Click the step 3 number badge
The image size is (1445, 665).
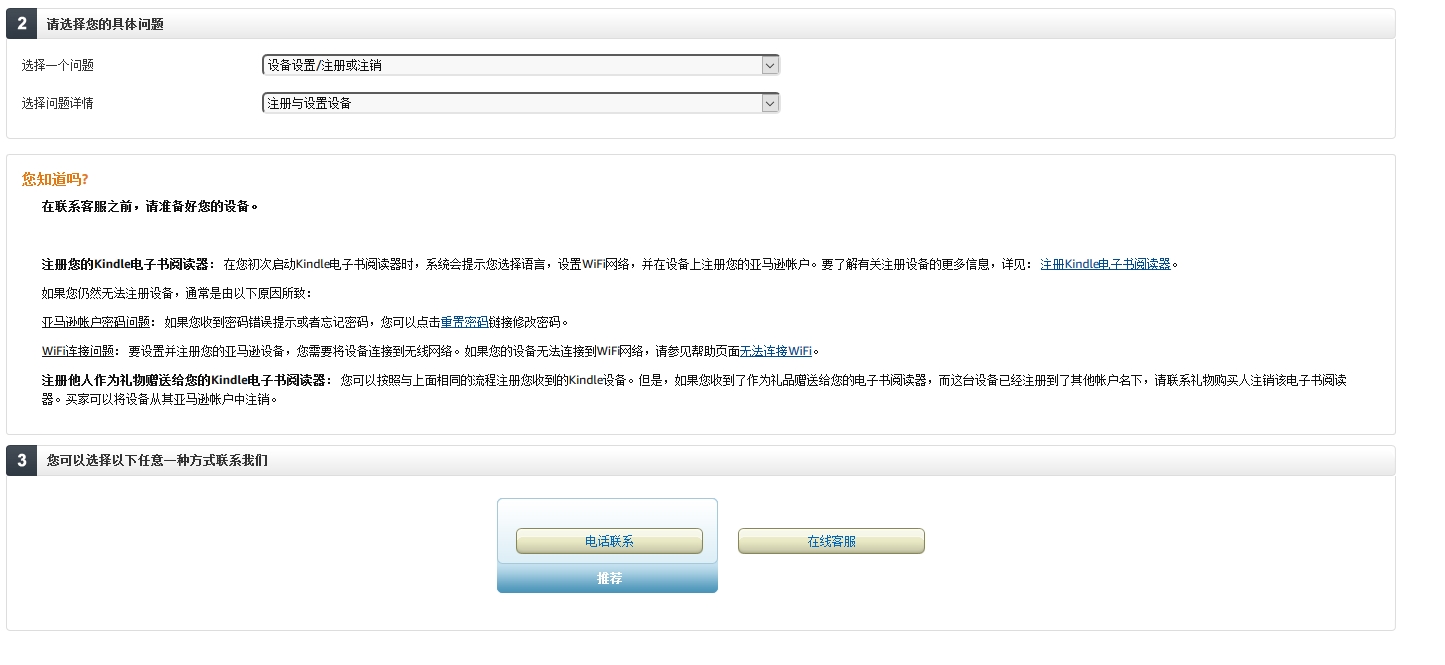(x=24, y=460)
